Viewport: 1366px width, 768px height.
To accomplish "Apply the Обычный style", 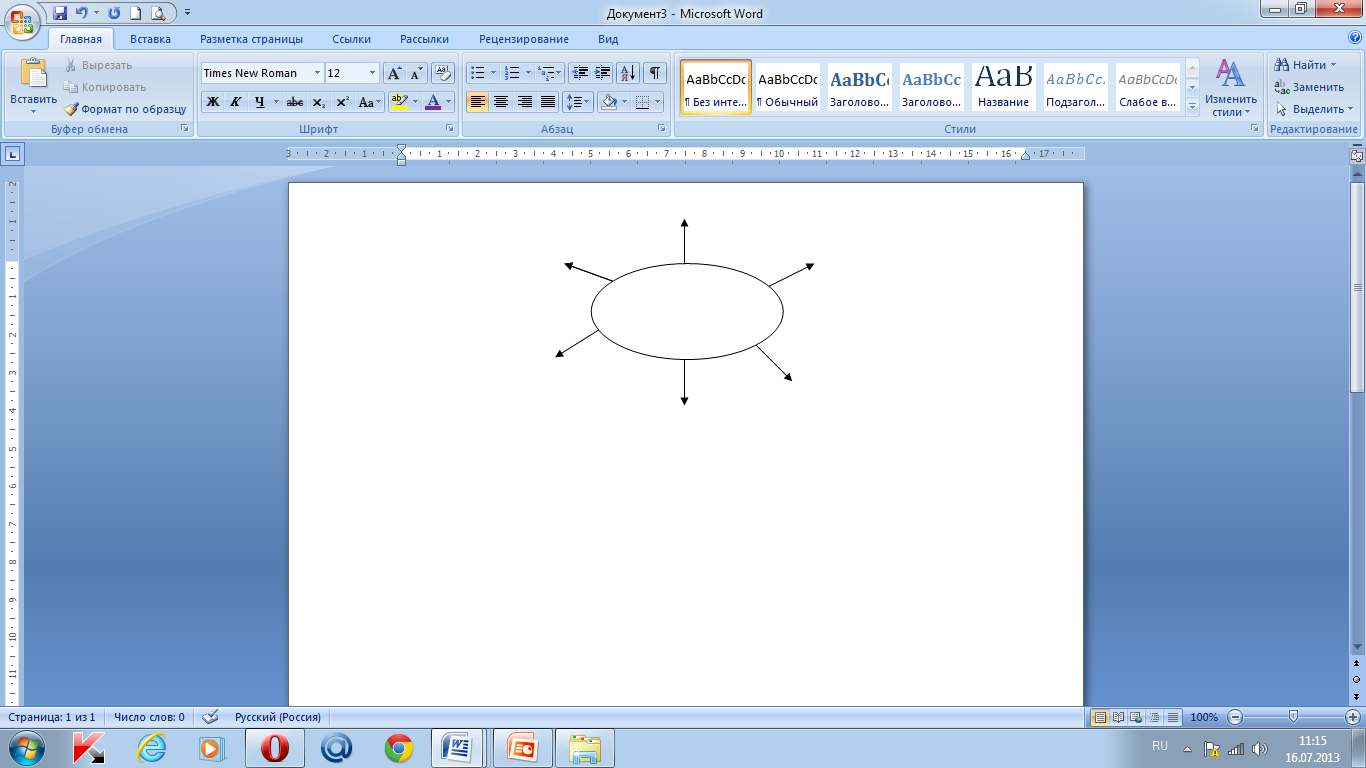I will tap(787, 87).
